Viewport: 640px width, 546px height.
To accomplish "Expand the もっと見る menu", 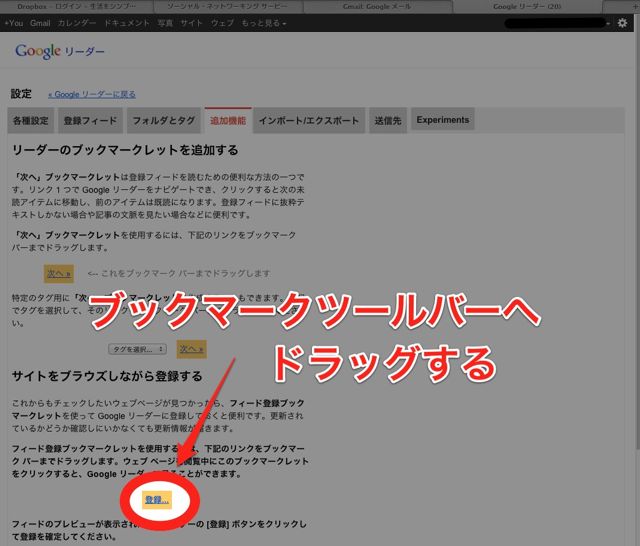I will coord(264,23).
